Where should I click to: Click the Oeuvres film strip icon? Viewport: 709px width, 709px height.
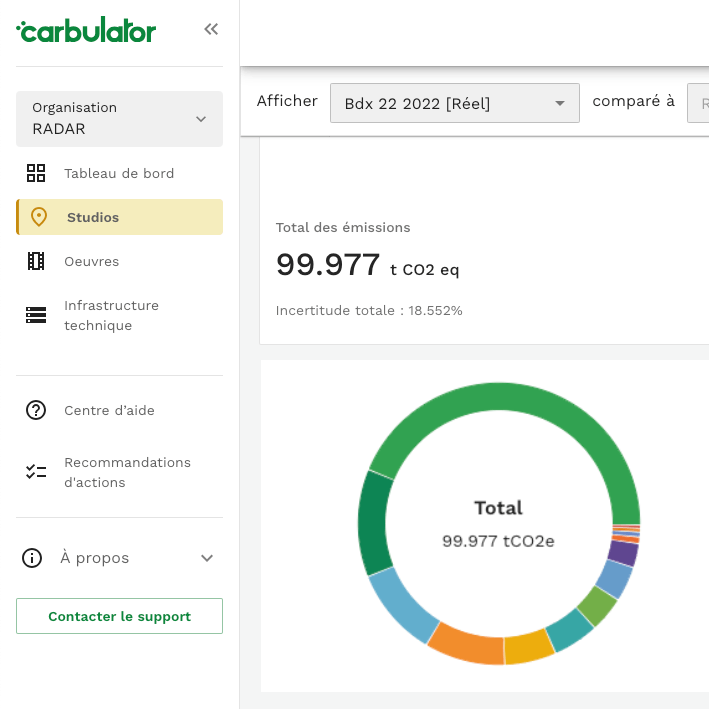[x=36, y=261]
